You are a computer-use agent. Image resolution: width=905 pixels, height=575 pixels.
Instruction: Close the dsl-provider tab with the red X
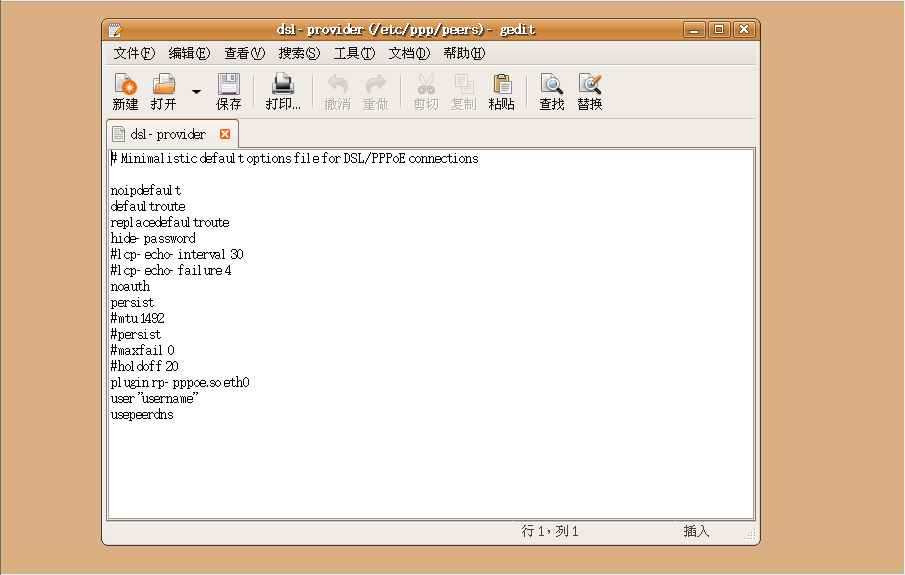tap(225, 134)
